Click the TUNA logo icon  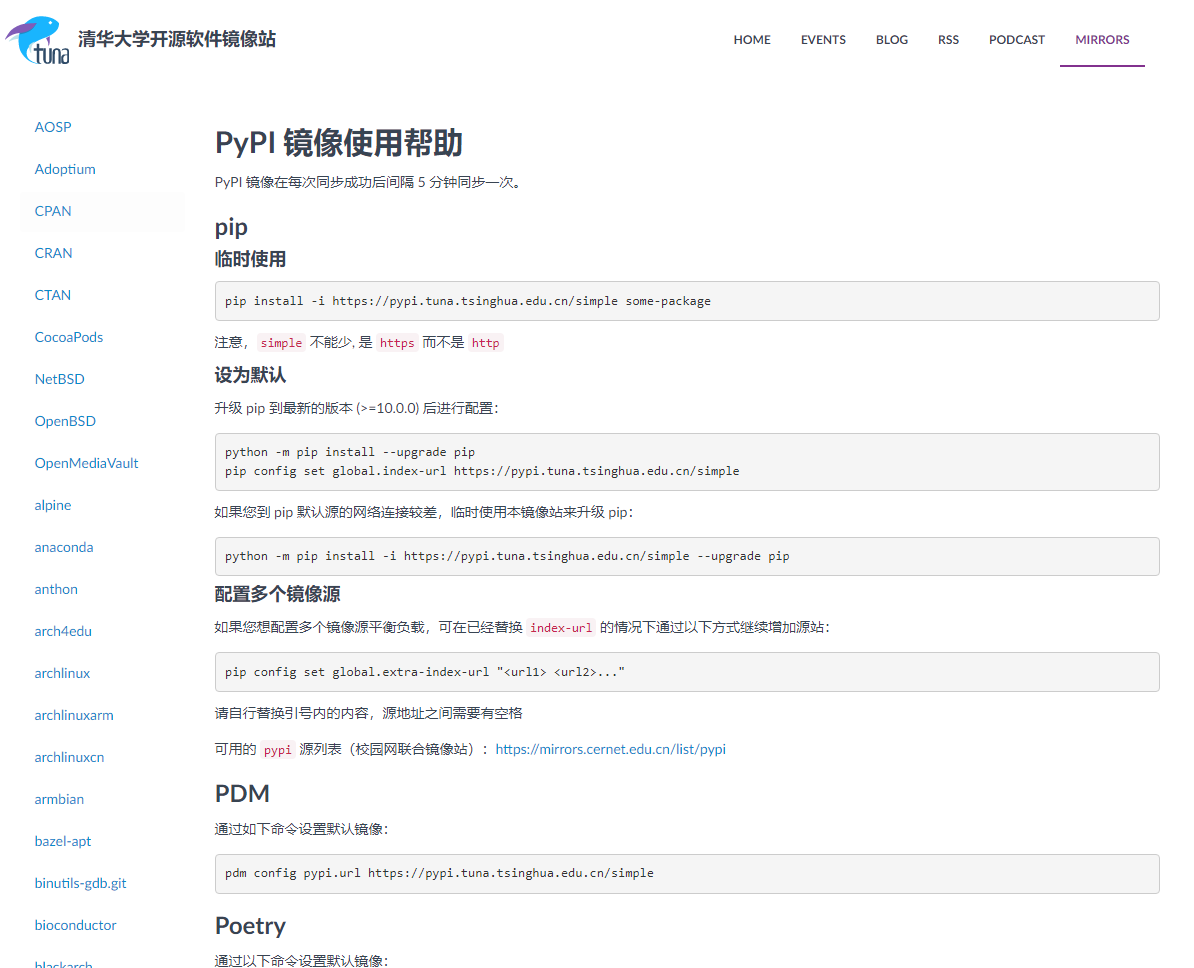click(x=38, y=40)
